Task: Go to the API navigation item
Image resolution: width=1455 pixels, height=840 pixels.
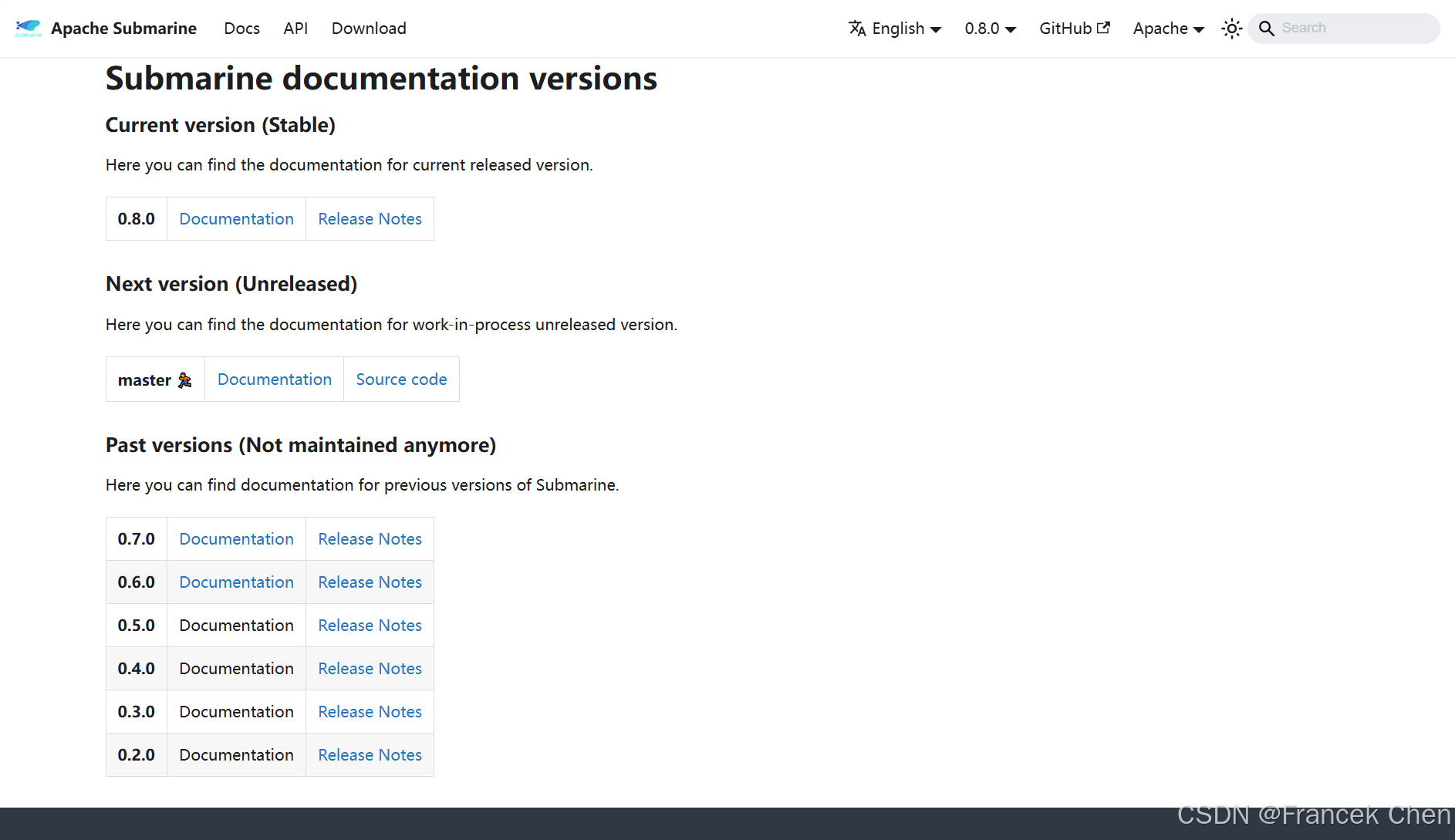Action: [295, 29]
